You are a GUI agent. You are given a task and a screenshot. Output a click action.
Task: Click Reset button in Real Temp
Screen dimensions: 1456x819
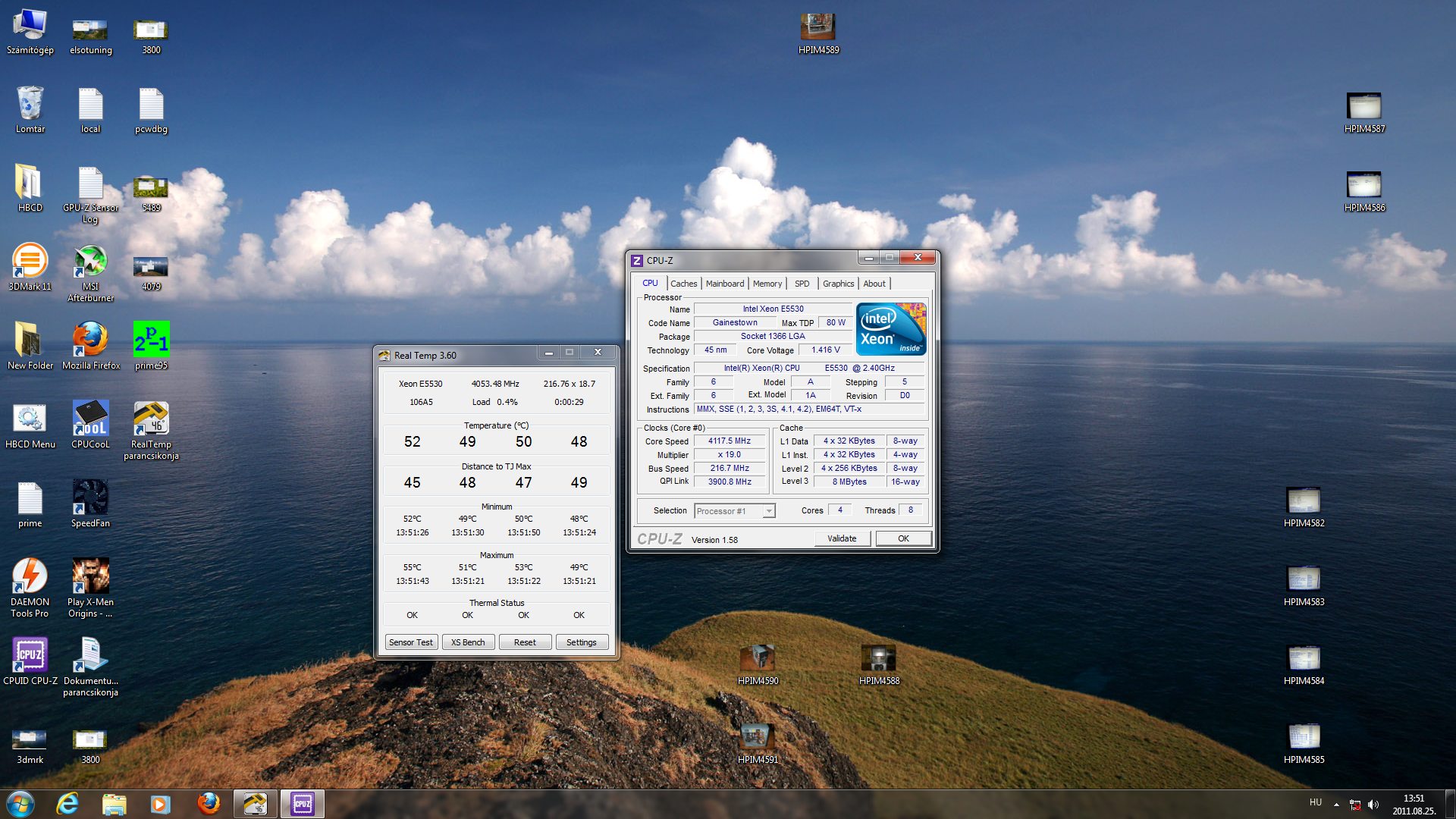tap(525, 642)
